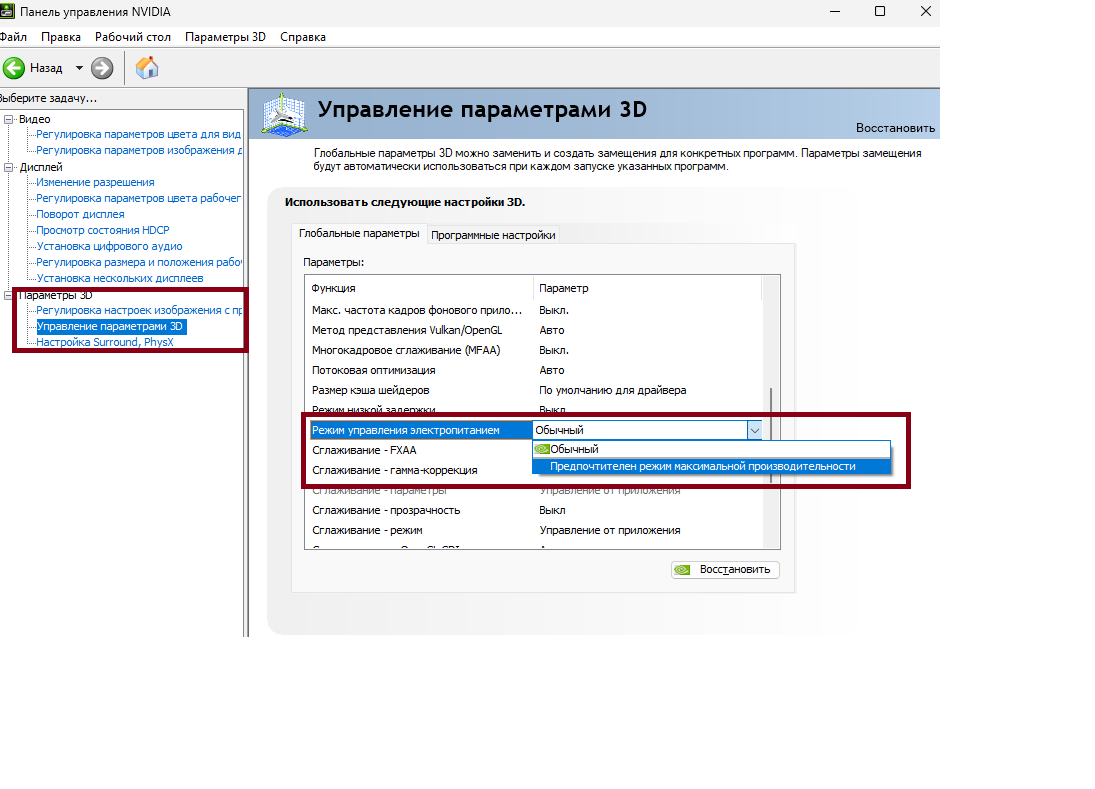Screen dimensions: 1095x789
Task: Minimize the NVIDIA control panel window
Action: [x=835, y=12]
